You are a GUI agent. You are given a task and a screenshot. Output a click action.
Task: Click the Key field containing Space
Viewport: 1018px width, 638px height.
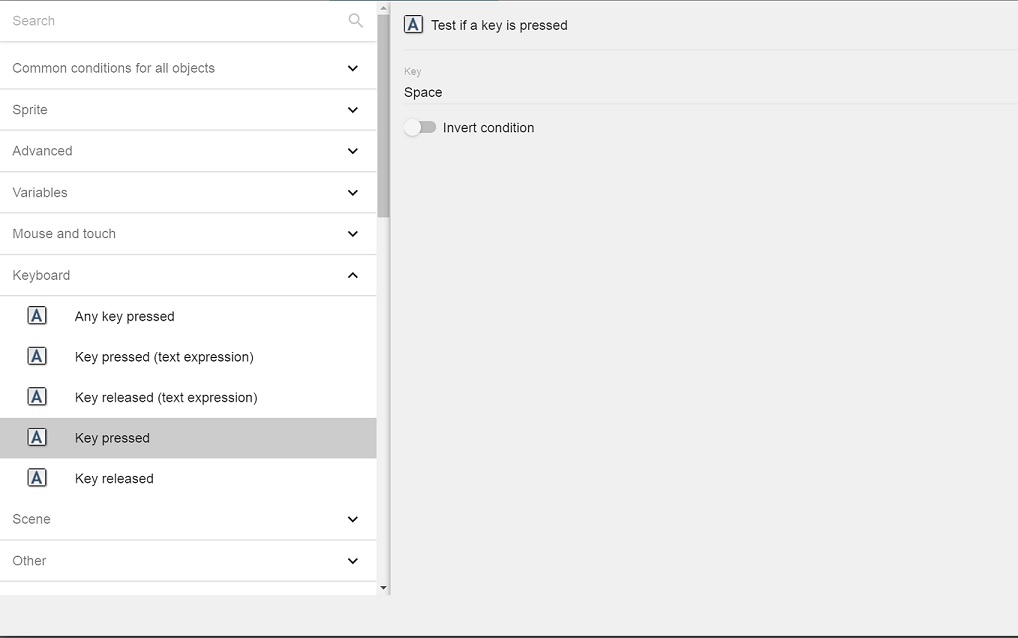point(700,92)
